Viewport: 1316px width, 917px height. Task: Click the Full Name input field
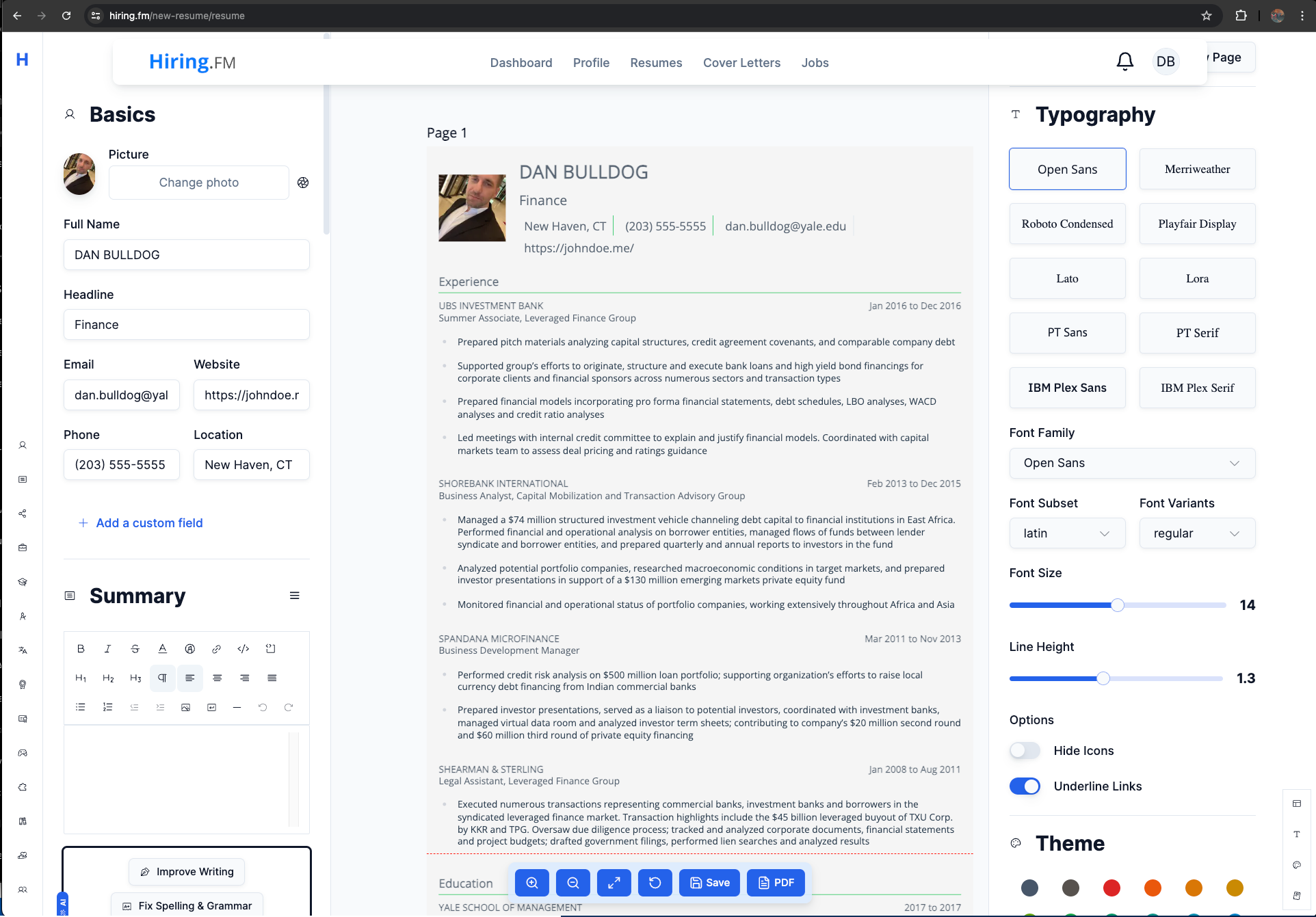(x=187, y=255)
